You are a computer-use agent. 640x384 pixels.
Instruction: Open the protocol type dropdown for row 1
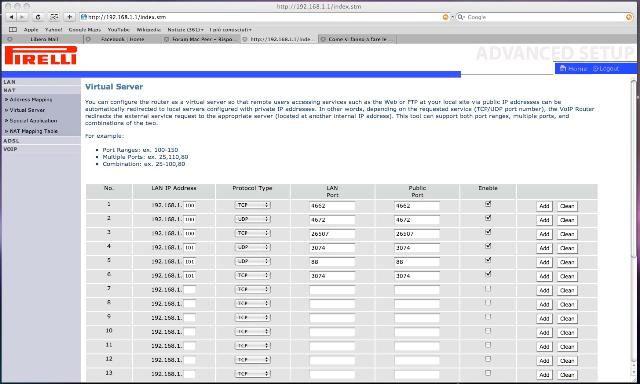253,205
